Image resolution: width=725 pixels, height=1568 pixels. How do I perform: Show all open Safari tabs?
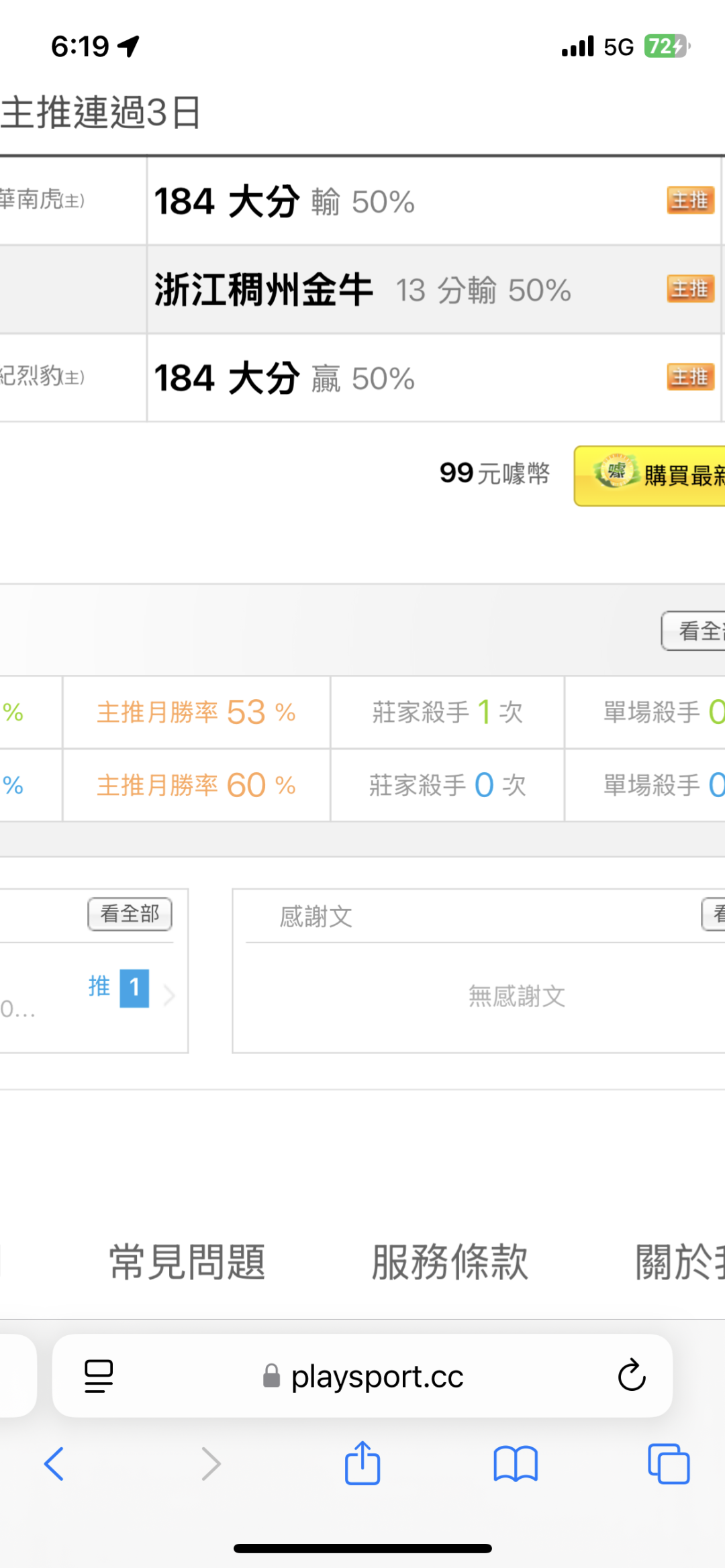pyautogui.click(x=669, y=1463)
